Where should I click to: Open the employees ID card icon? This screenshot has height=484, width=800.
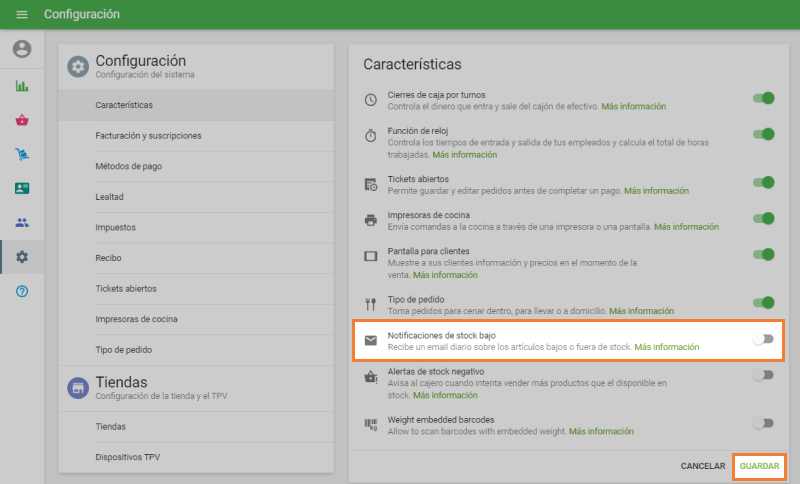[22, 188]
